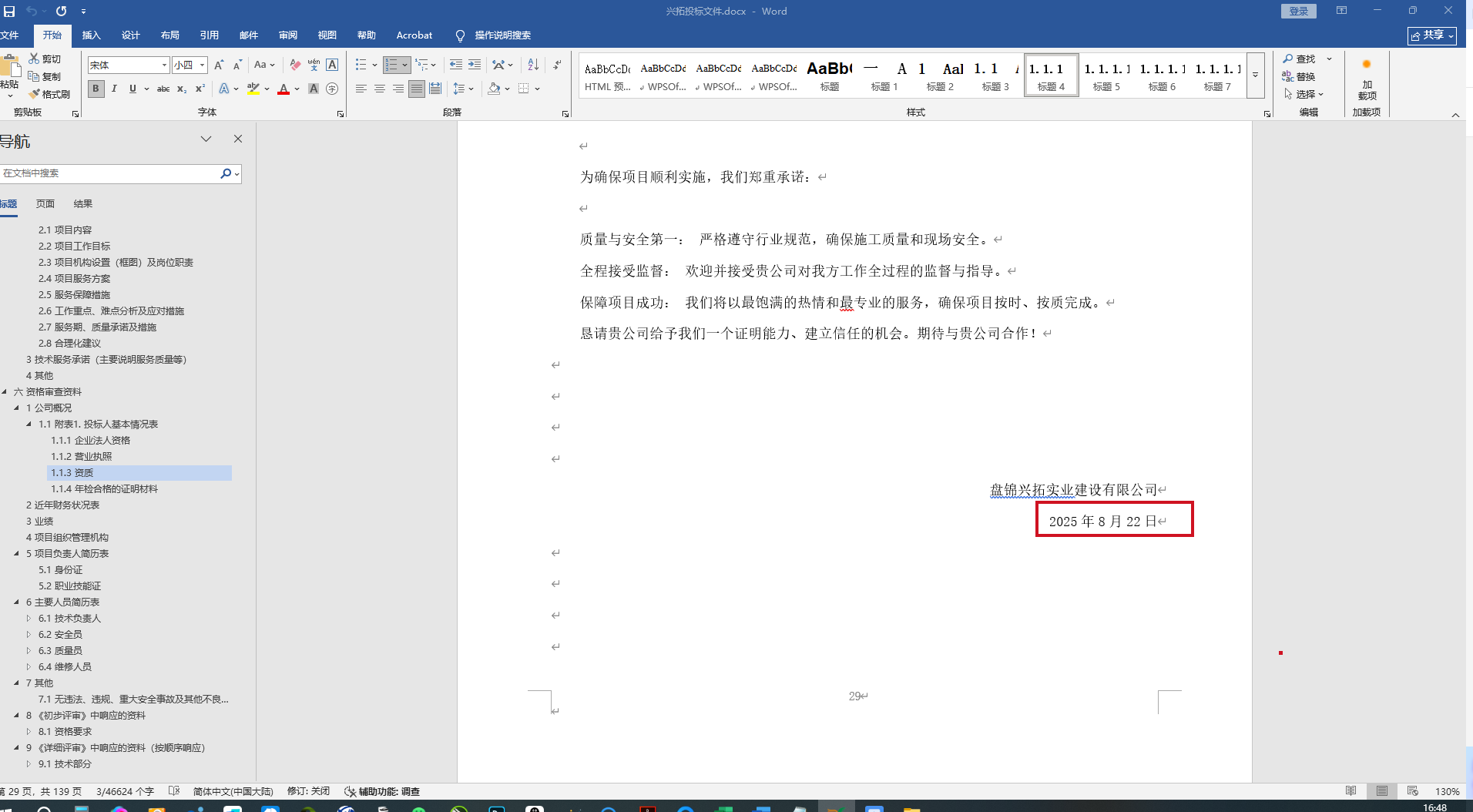Toggle justified text alignment
The image size is (1473, 812).
pos(417,89)
